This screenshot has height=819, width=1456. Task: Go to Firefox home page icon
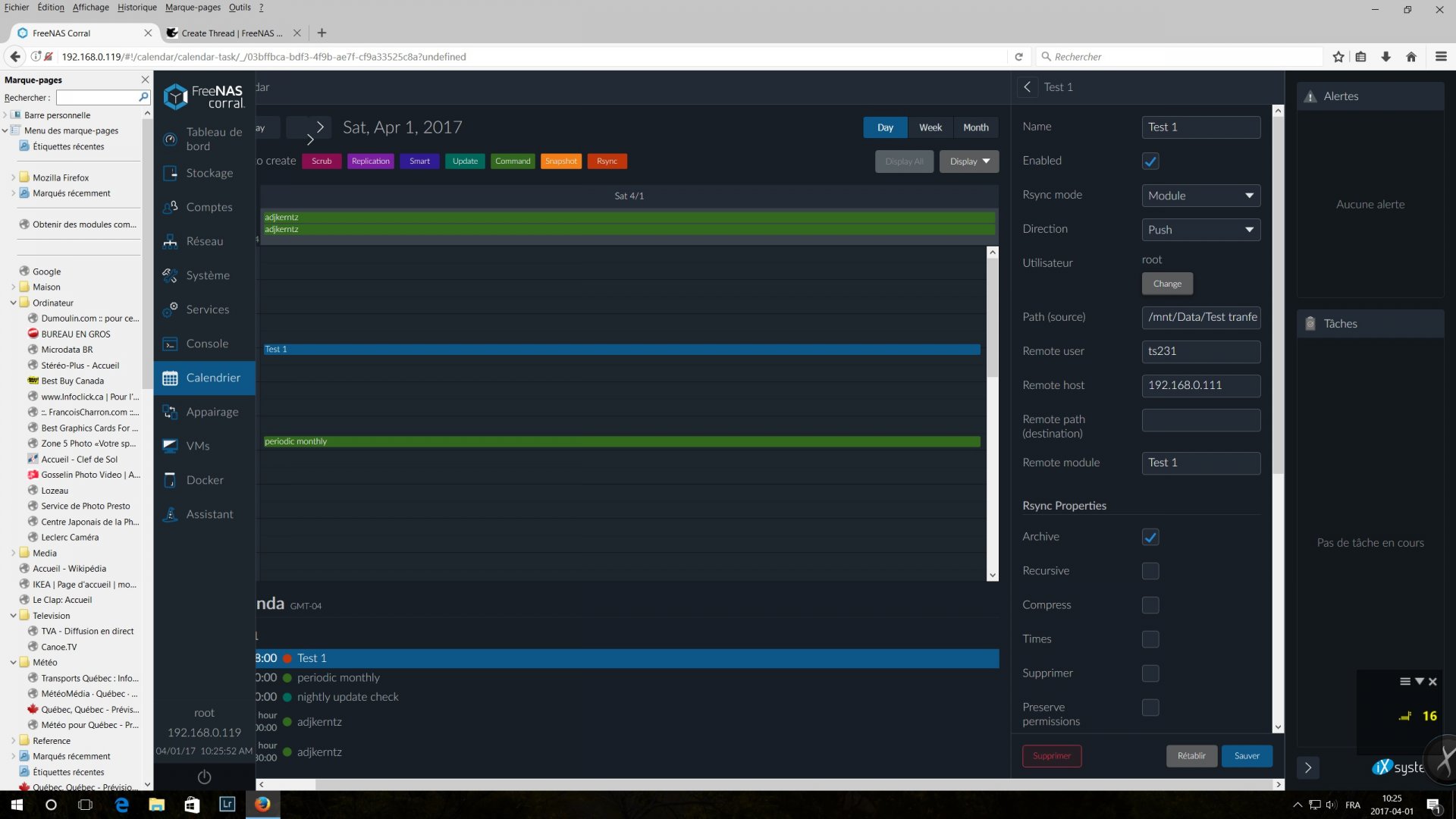(1411, 57)
